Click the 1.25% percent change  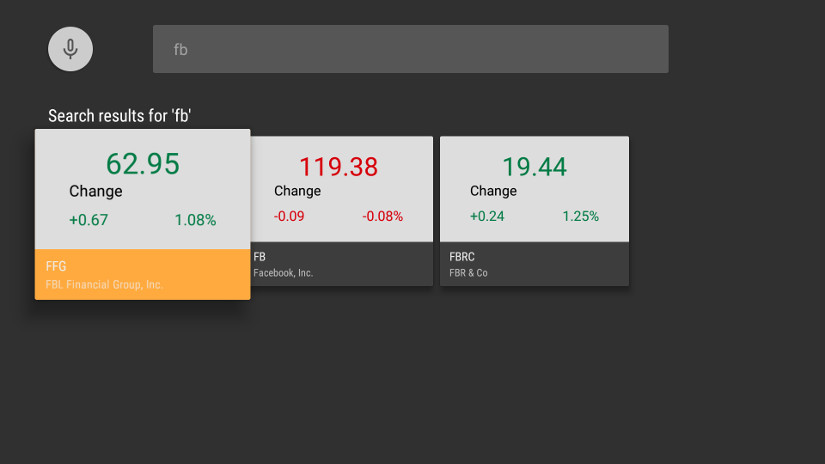point(580,216)
